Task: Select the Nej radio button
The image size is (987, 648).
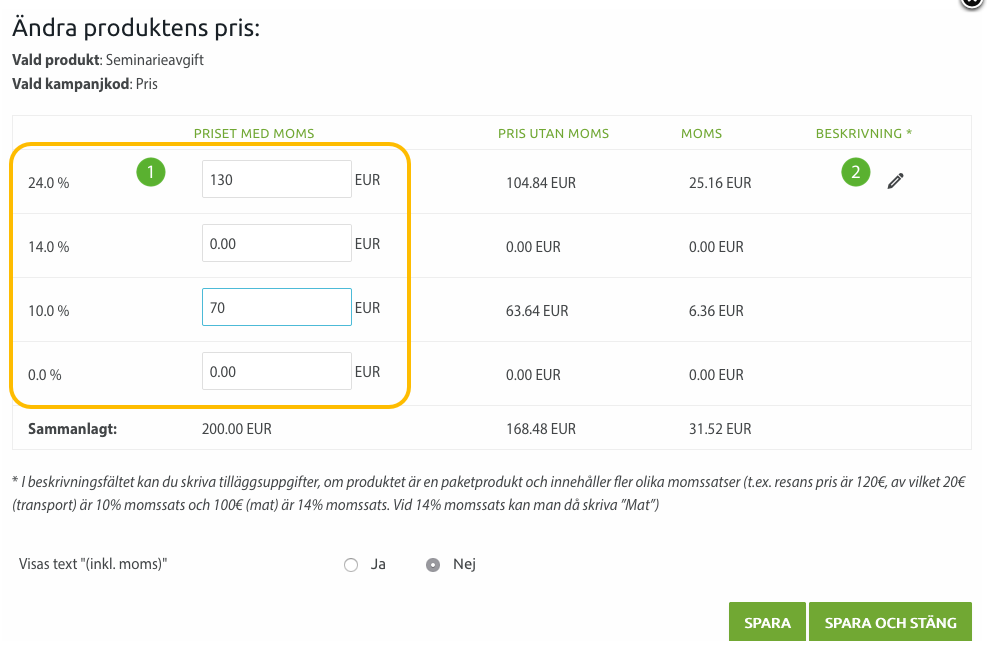Action: click(433, 565)
